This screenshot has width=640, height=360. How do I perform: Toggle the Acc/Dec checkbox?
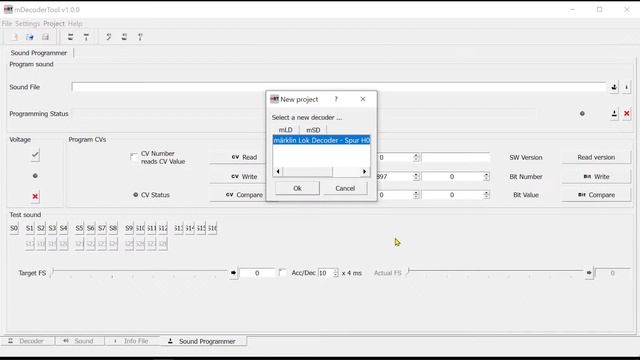(282, 272)
